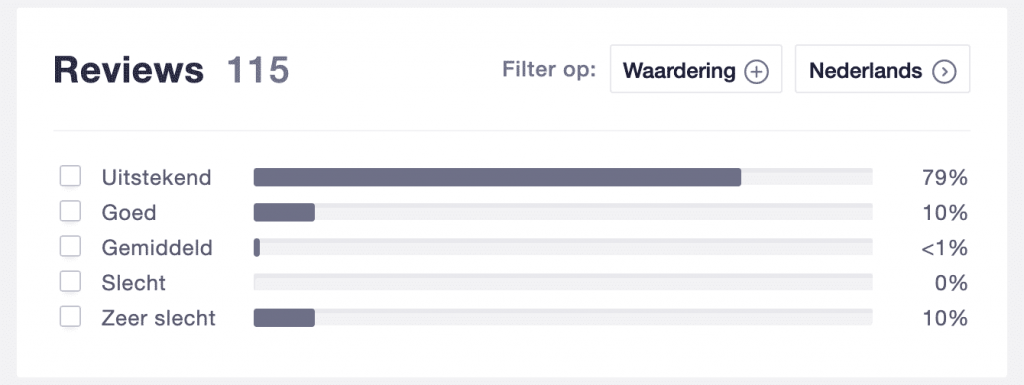The height and width of the screenshot is (385, 1024).
Task: Click the empty Slecht progress bar
Action: (x=563, y=283)
